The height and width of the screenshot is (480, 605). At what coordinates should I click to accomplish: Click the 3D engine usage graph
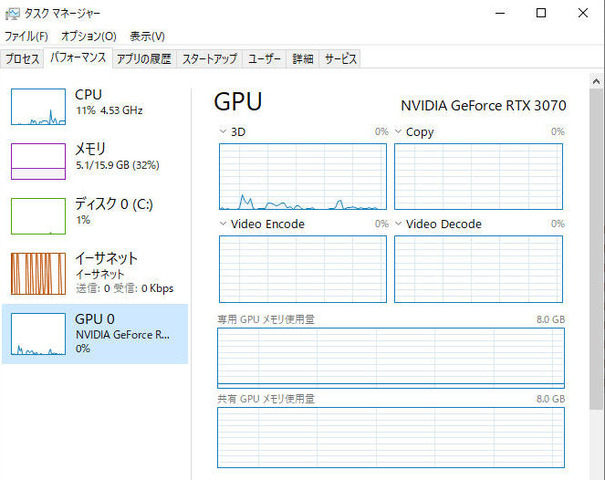(x=303, y=176)
